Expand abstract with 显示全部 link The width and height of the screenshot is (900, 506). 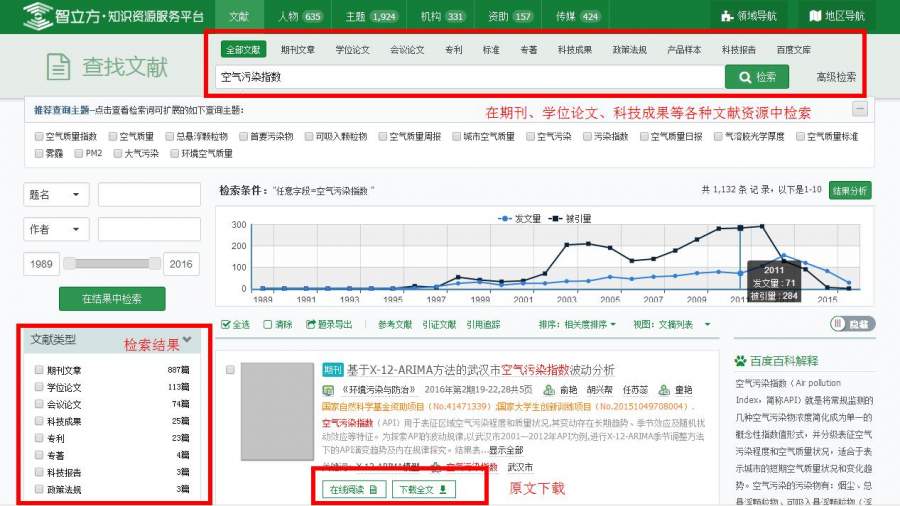tap(506, 450)
